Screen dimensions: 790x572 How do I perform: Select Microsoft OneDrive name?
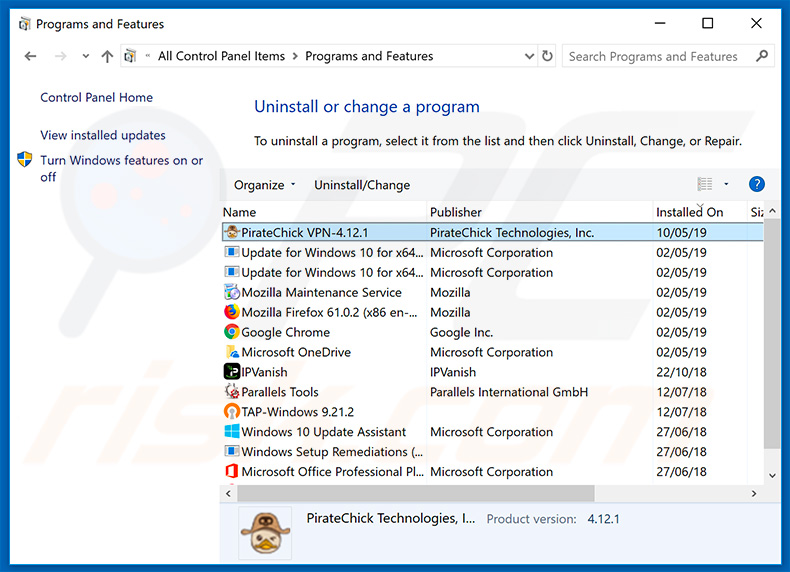[296, 352]
